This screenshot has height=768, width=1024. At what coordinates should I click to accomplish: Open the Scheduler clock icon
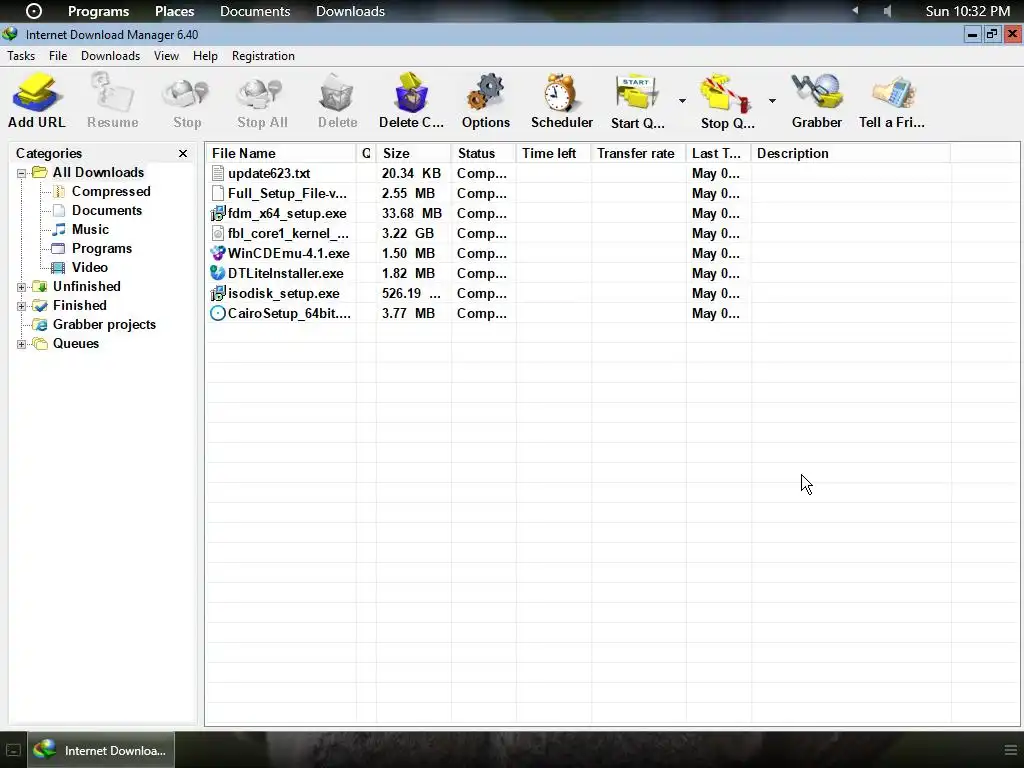point(561,92)
